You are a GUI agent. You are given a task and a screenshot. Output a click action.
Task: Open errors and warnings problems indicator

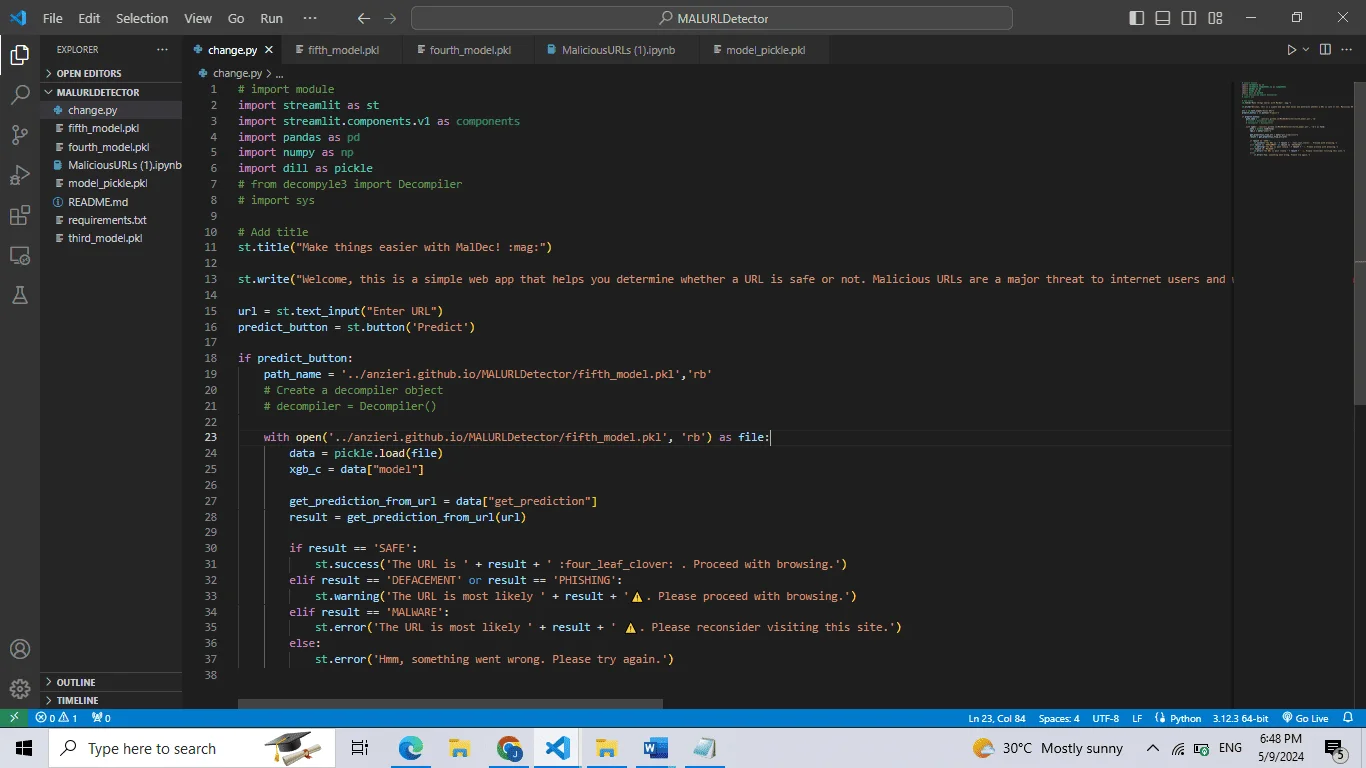(56, 718)
